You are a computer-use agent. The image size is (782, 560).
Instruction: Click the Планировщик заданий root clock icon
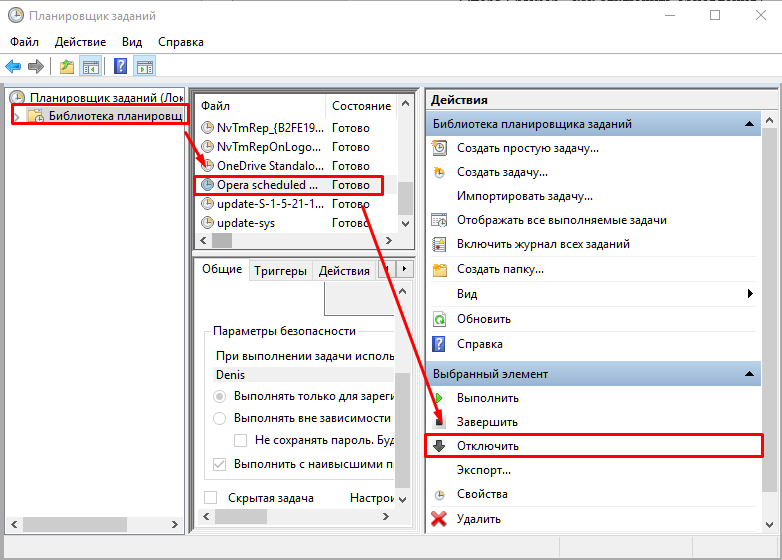coord(17,97)
